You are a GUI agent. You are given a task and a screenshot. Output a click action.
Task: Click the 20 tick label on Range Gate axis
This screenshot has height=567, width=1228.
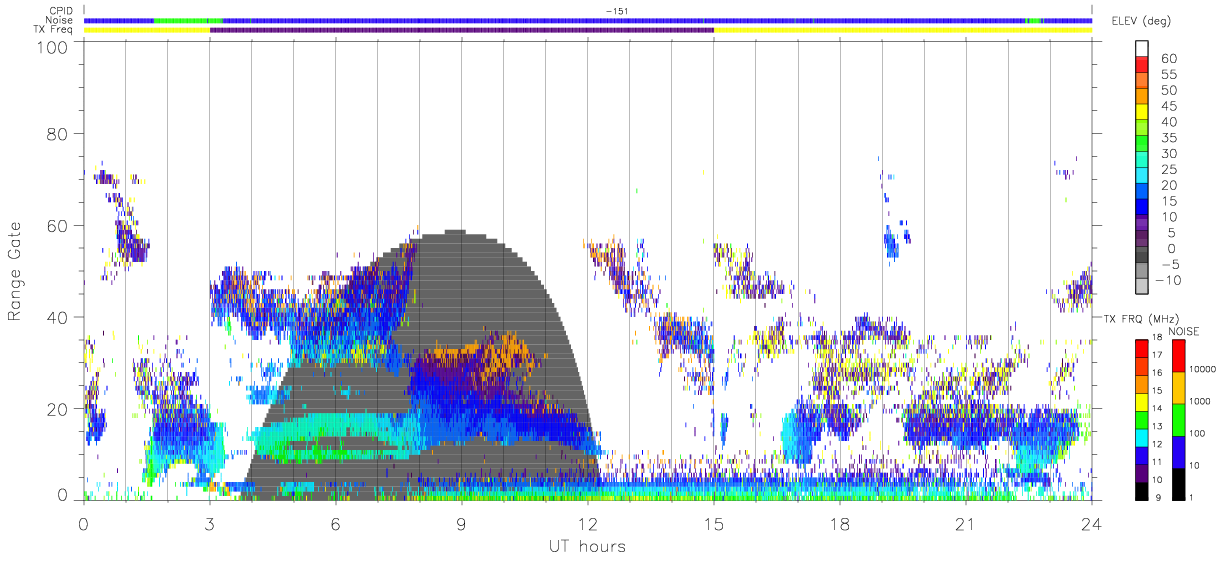[58, 409]
